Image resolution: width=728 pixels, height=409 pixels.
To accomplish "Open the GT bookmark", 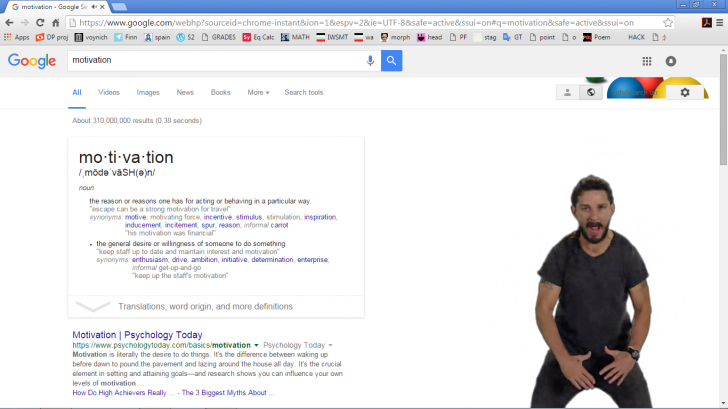I will [513, 37].
